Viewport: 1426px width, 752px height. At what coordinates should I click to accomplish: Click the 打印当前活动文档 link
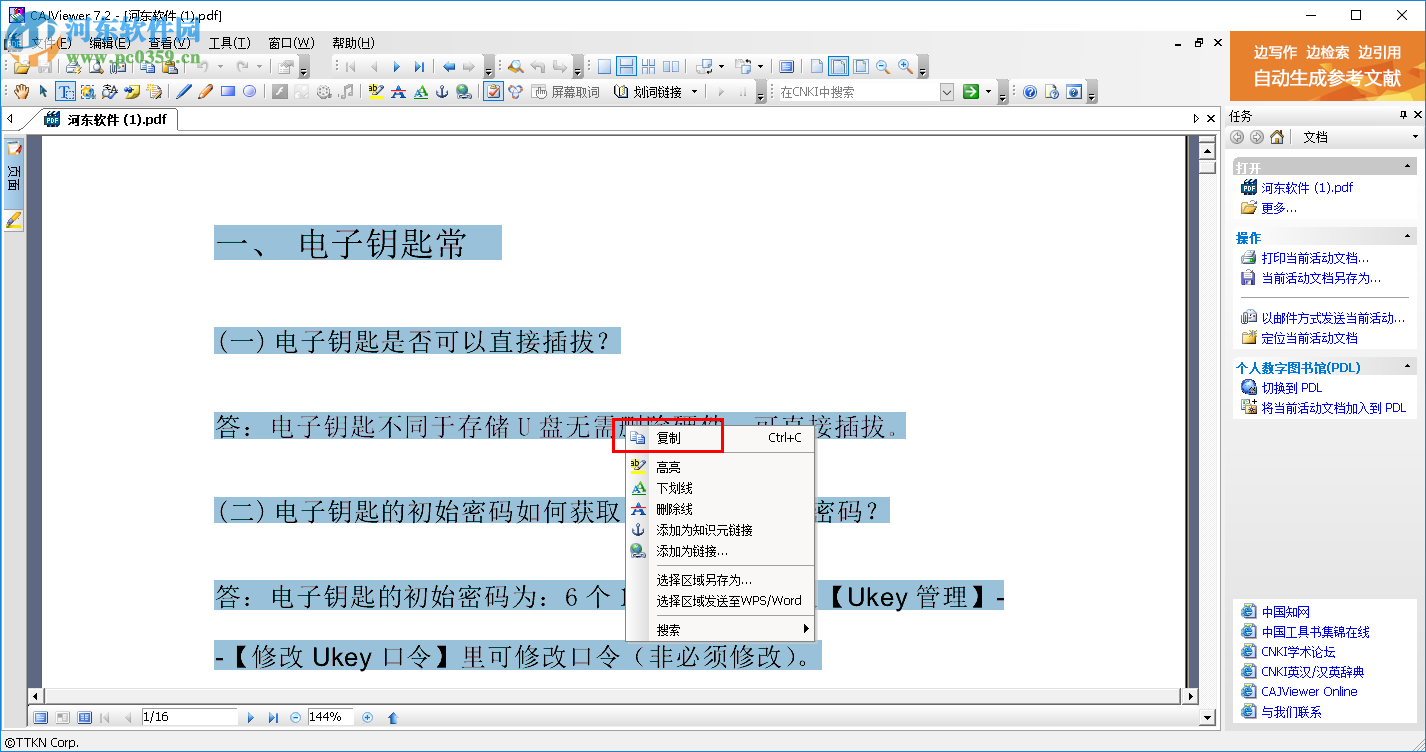(x=1314, y=258)
